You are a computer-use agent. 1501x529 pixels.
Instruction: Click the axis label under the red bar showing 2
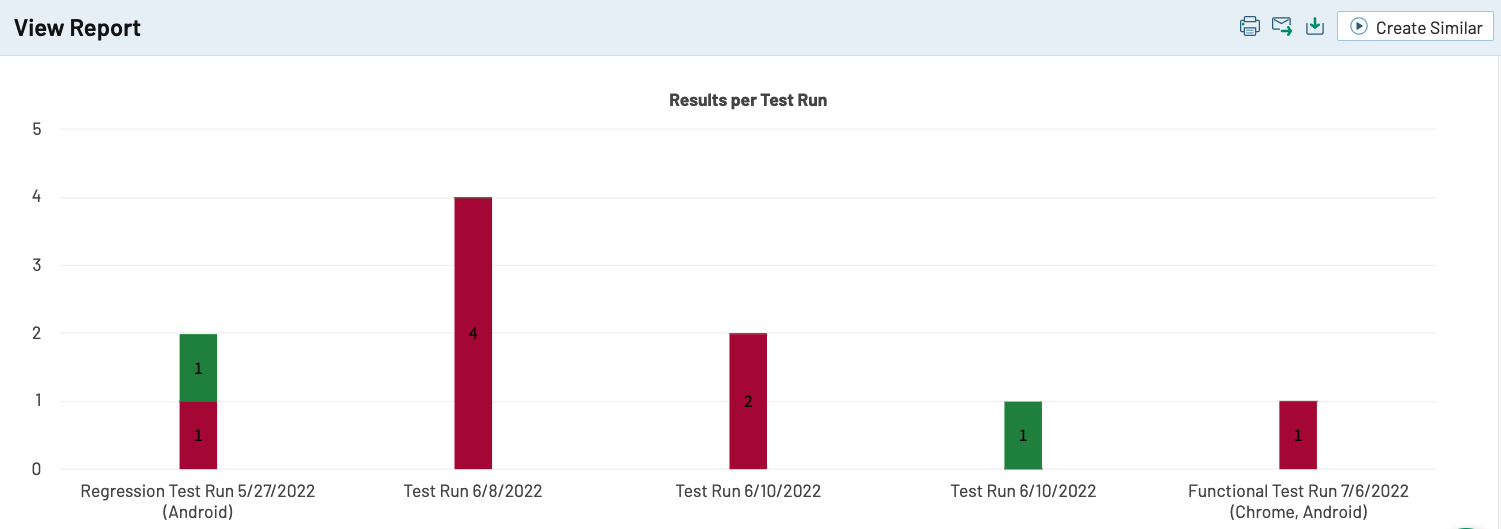(x=748, y=491)
